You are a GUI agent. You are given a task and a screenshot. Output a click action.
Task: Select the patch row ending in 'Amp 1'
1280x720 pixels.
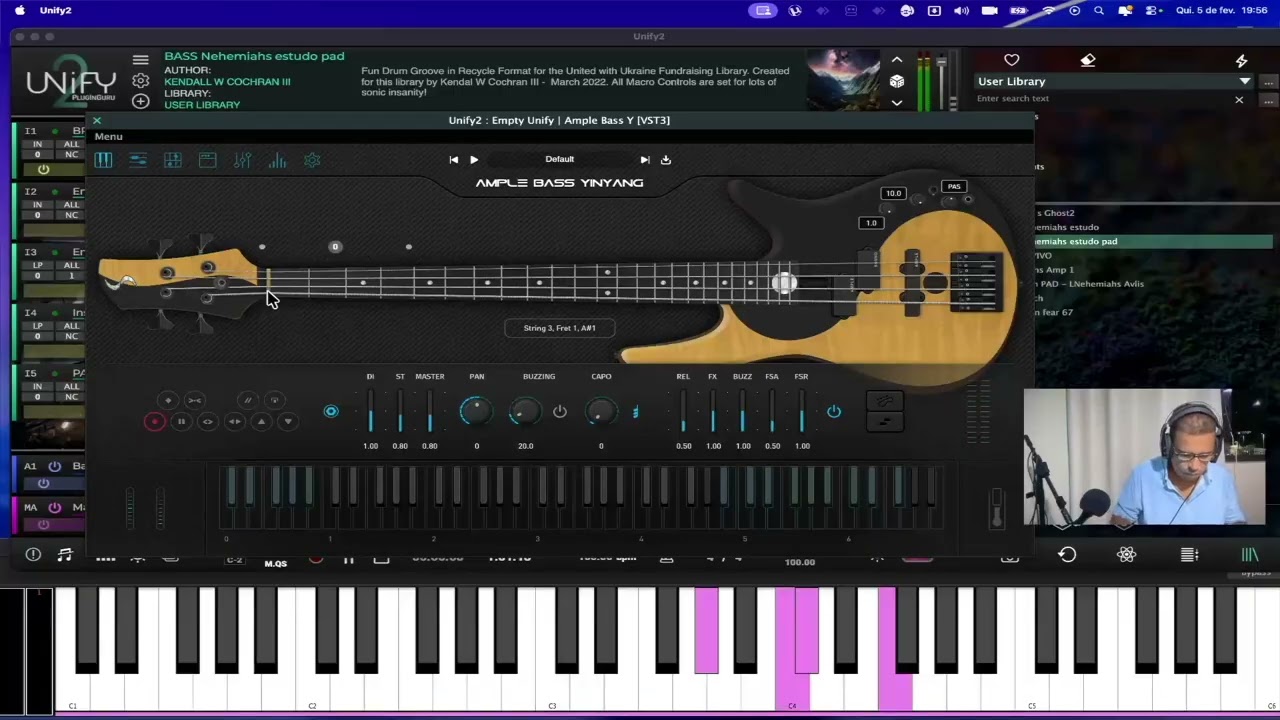1154,270
